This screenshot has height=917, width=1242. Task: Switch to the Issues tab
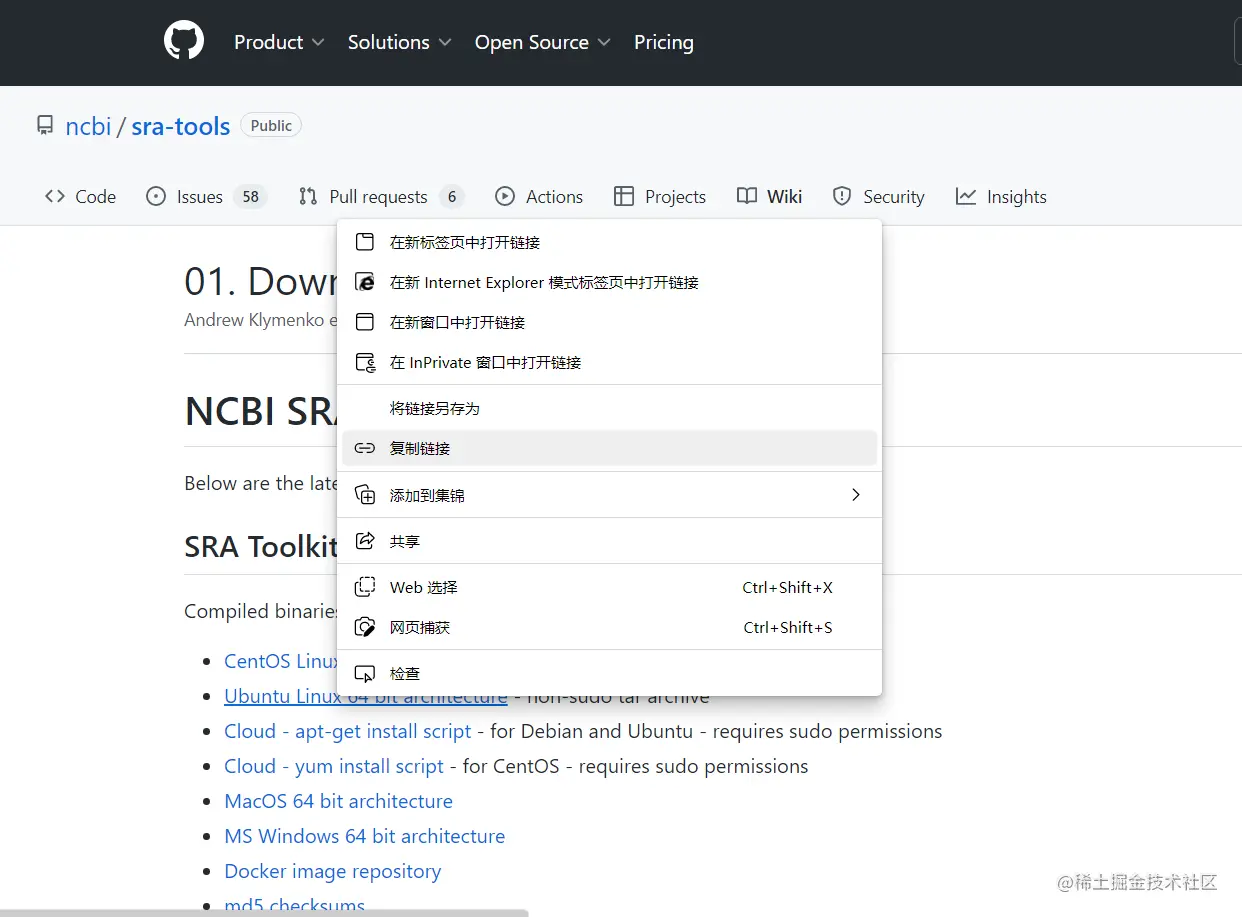point(207,196)
